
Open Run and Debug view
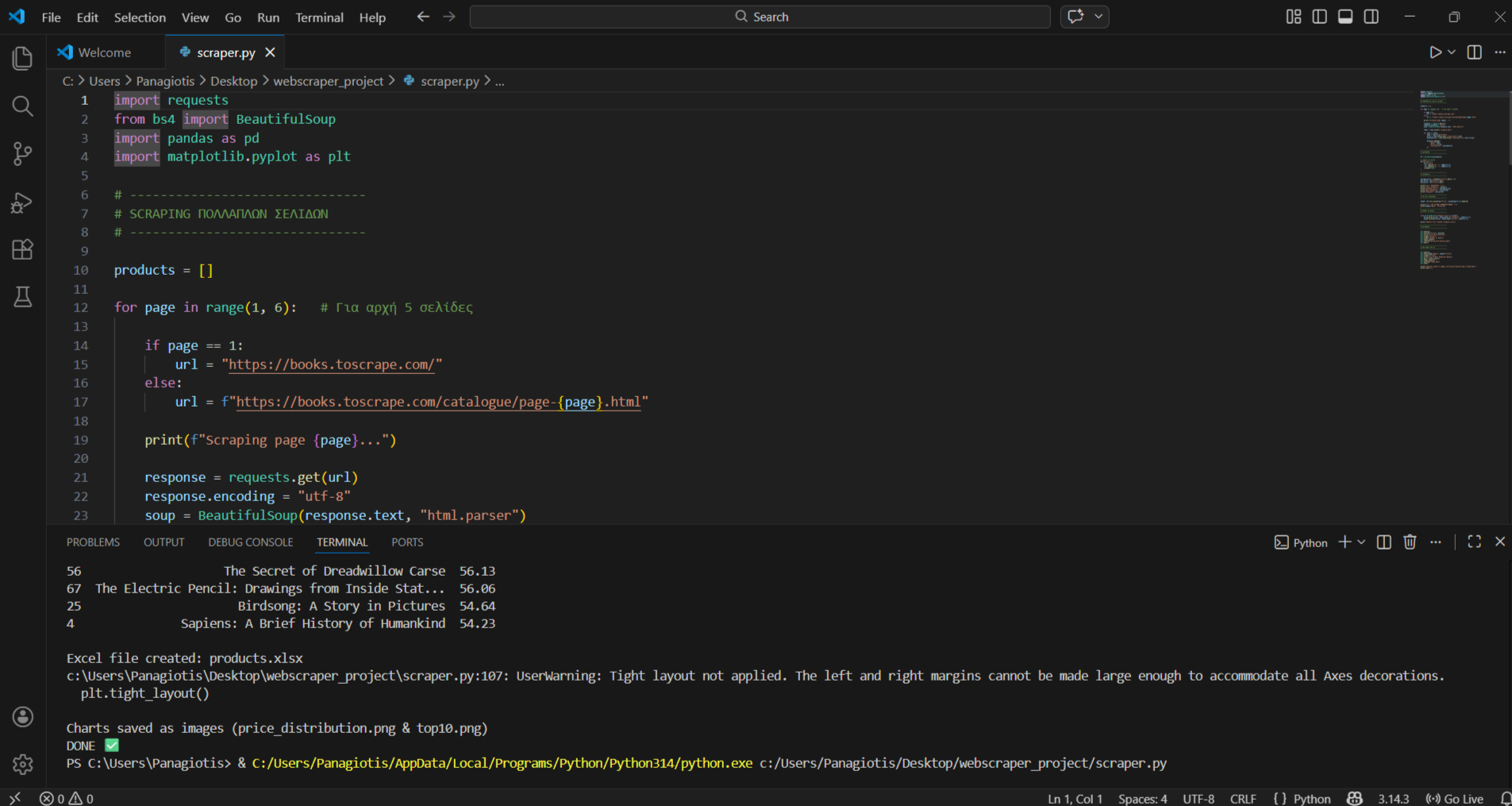[x=23, y=202]
